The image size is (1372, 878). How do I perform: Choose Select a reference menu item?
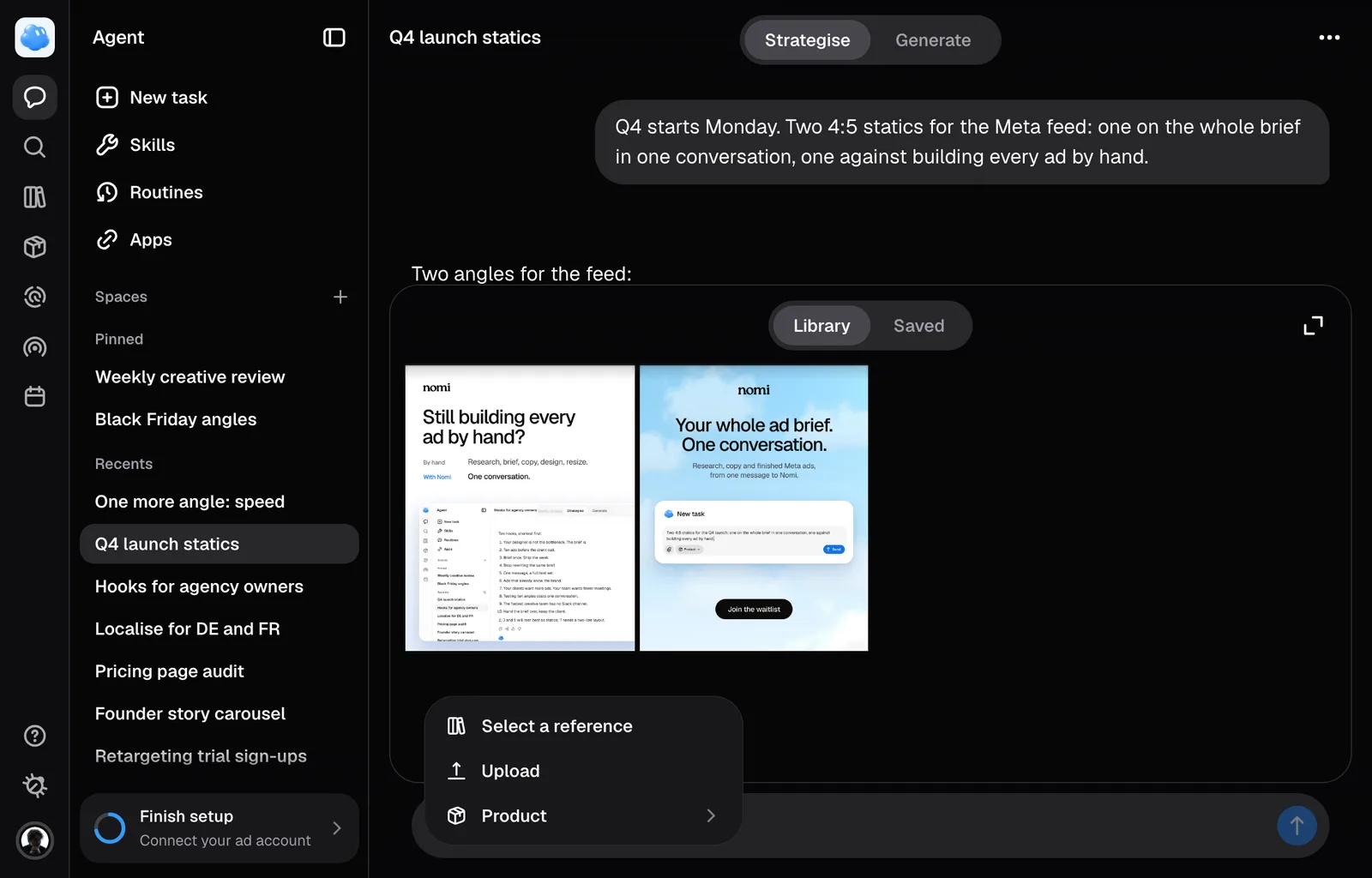coord(583,726)
